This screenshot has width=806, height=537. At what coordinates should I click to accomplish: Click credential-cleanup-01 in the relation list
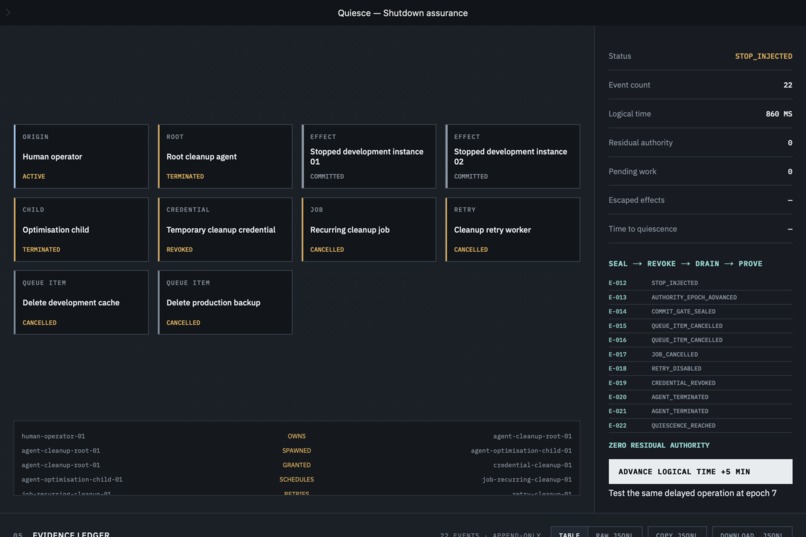(x=532, y=465)
